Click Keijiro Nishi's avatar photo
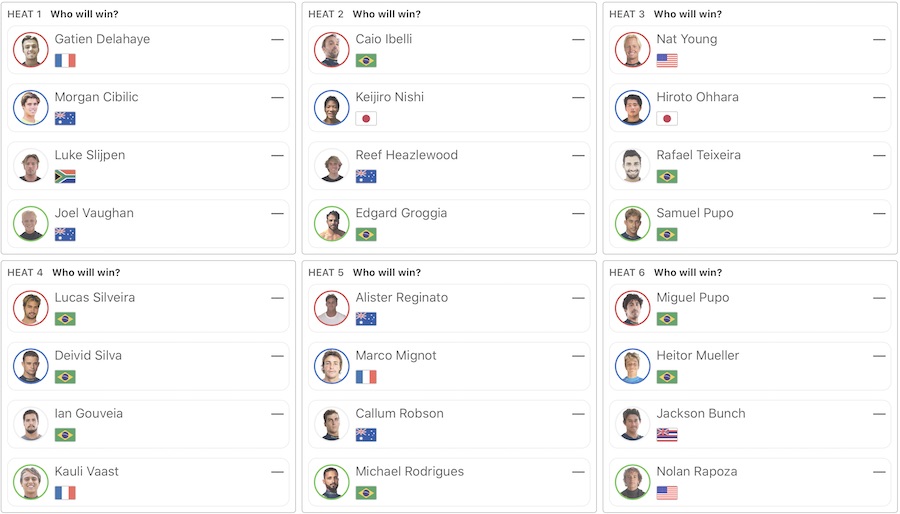900x514 pixels. point(332,108)
